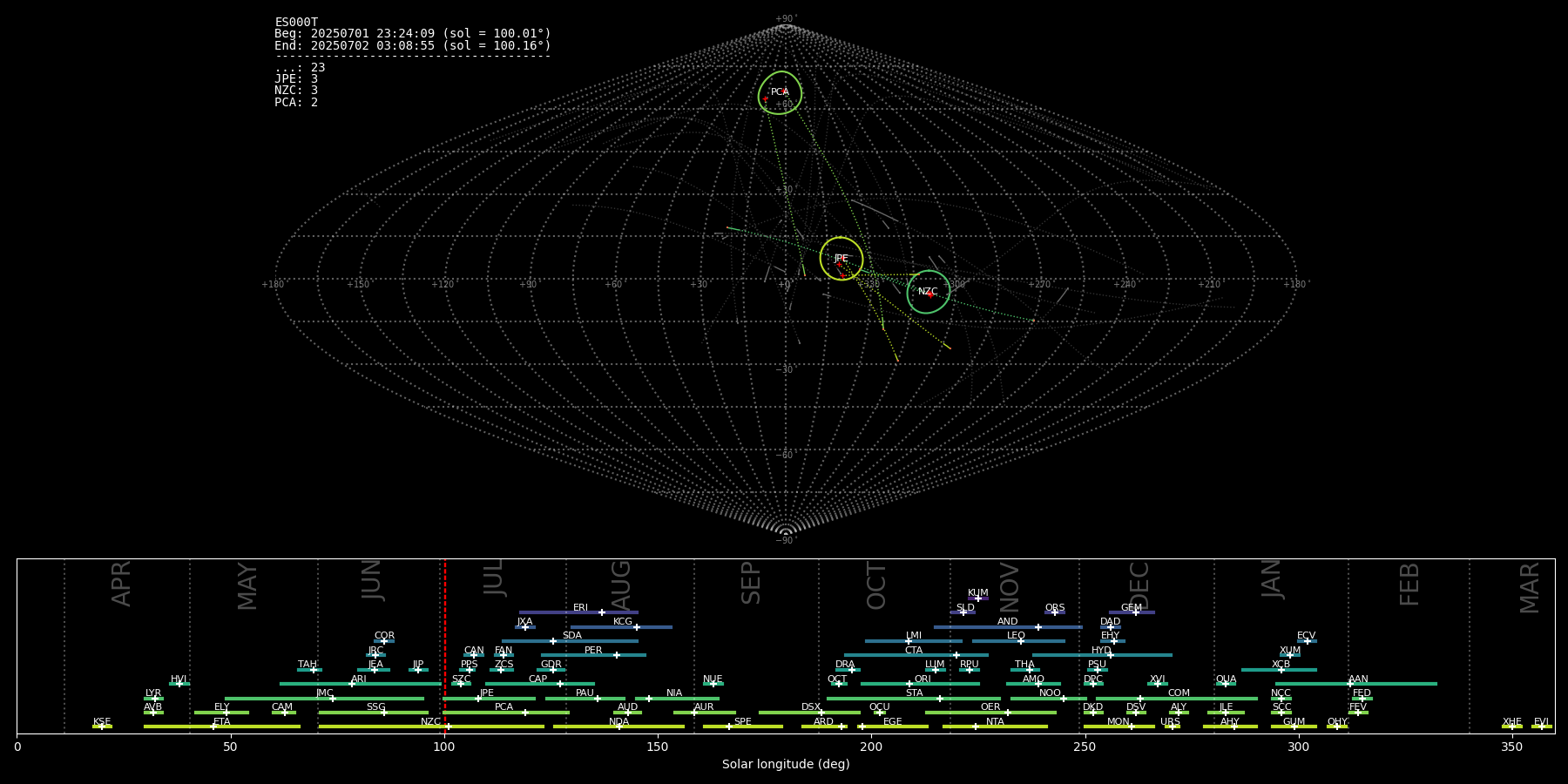The image size is (1568, 784).
Task: Select the LMI shower bar in timeline
Action: click(x=914, y=641)
